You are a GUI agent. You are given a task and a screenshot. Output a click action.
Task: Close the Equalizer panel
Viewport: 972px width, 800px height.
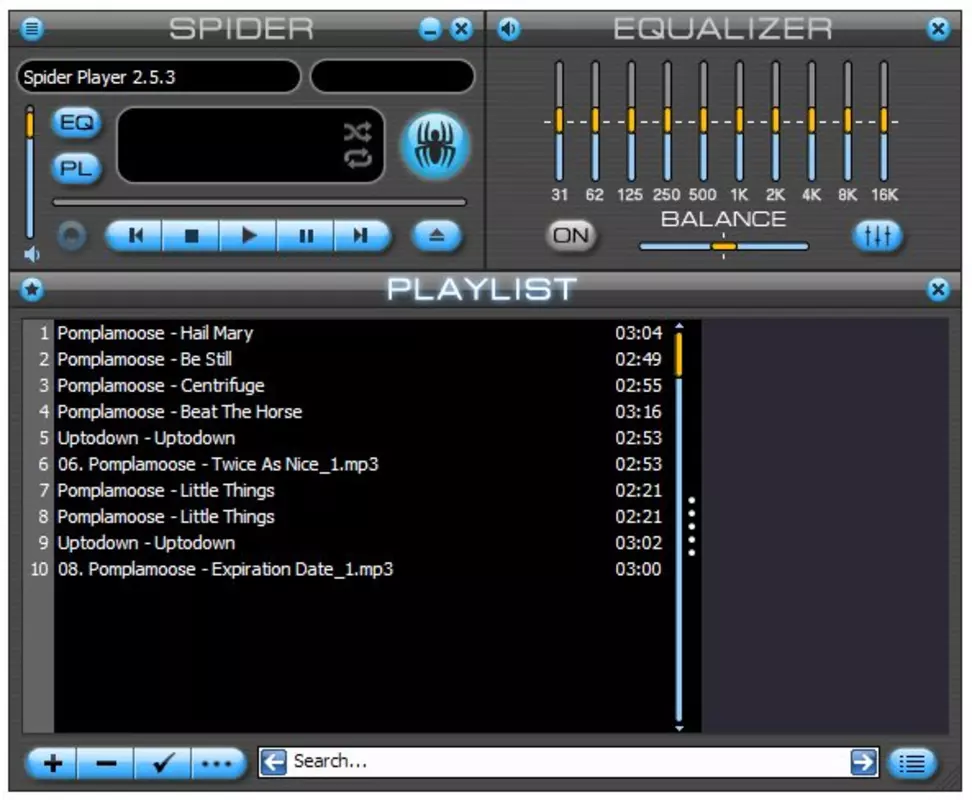point(939,29)
